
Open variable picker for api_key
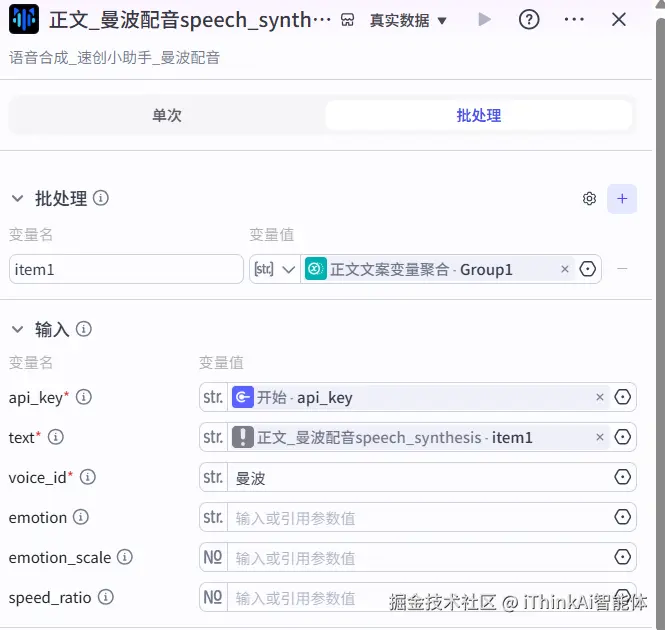622,397
